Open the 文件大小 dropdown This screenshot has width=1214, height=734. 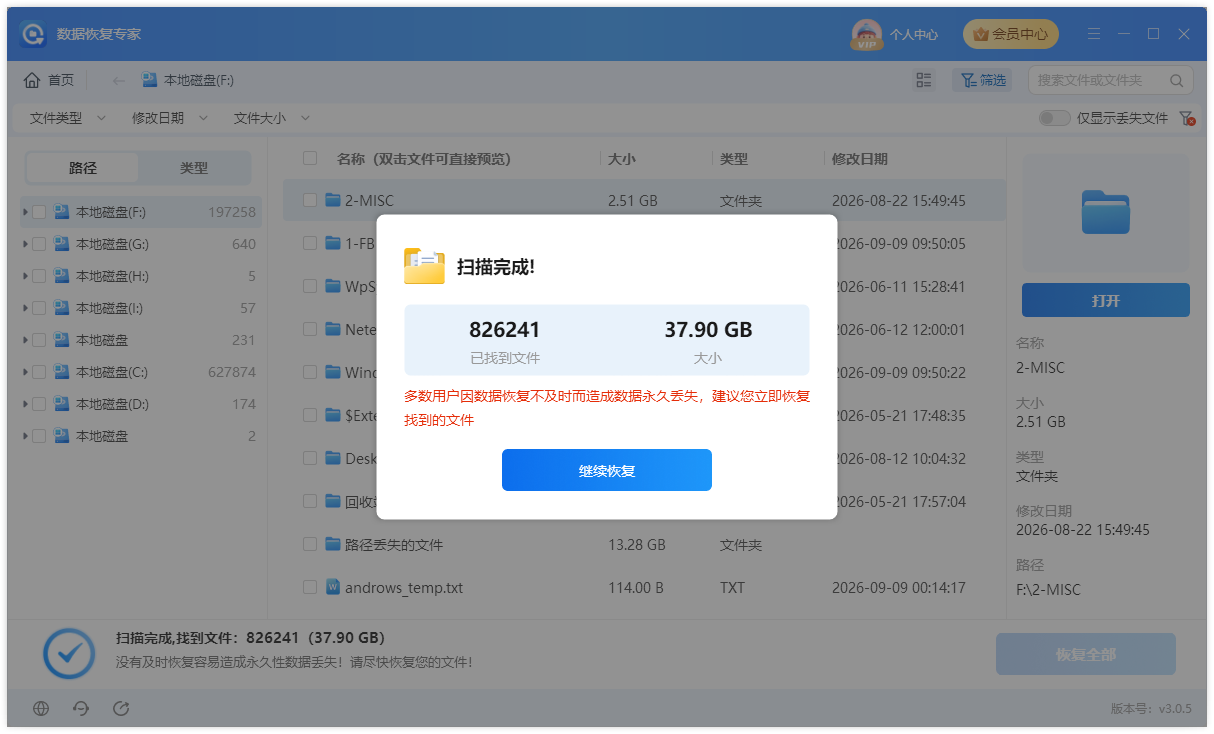(x=271, y=118)
